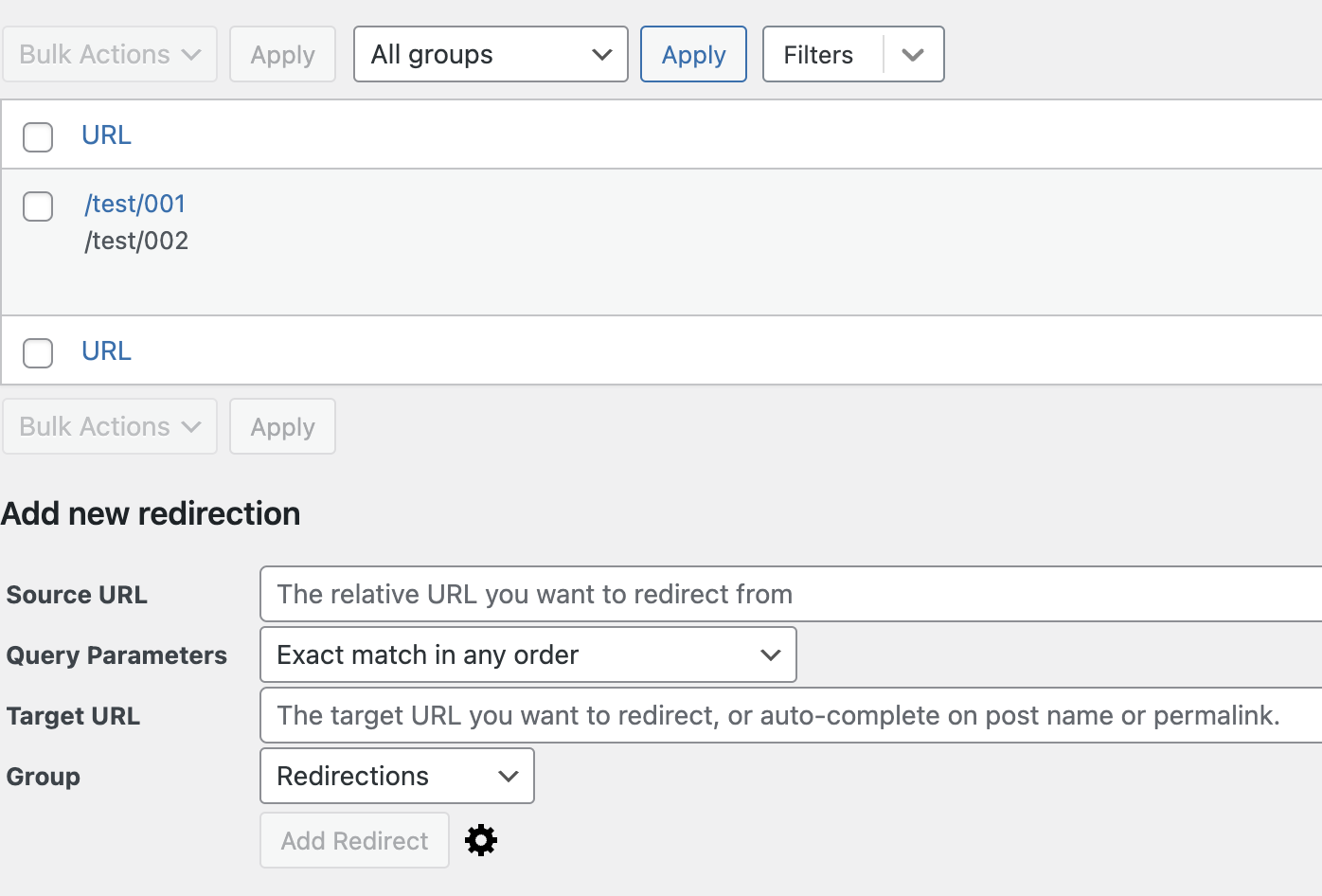1322x896 pixels.
Task: Open the /test/001 redirect link
Action: [134, 204]
